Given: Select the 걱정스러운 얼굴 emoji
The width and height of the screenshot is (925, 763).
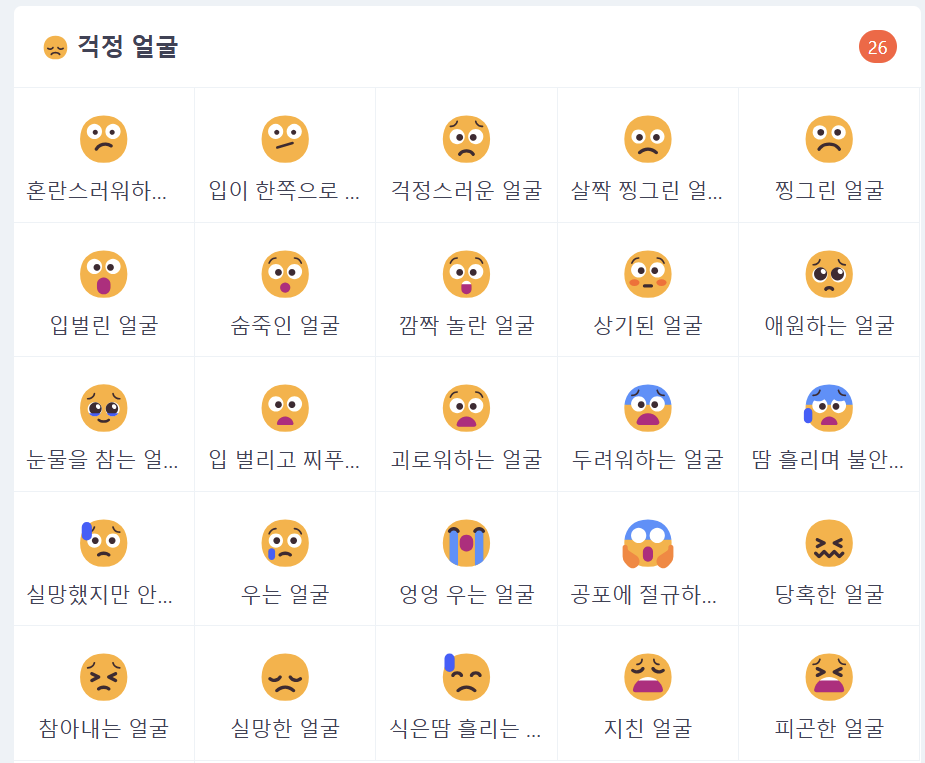Looking at the screenshot, I should coord(466,138).
